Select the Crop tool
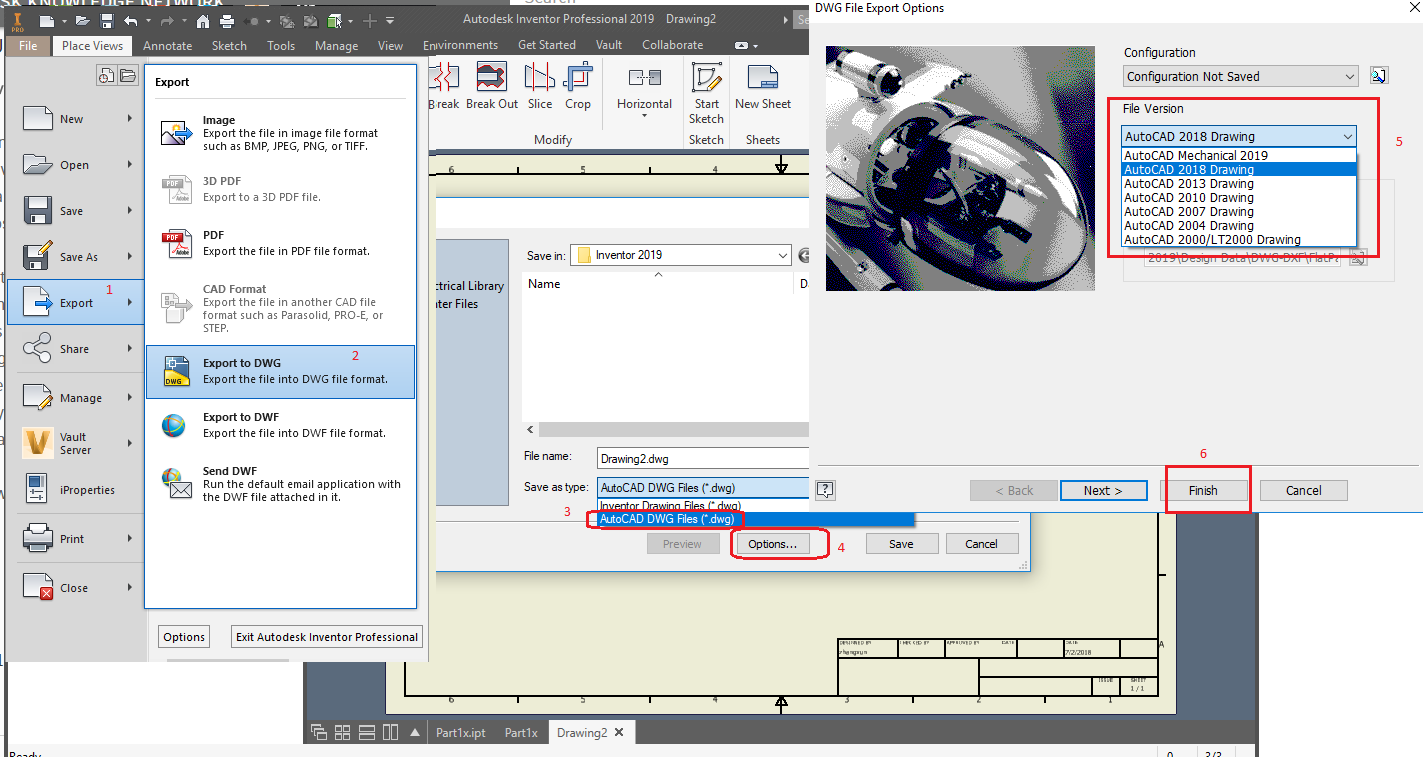This screenshot has height=757, width=1423. (578, 86)
